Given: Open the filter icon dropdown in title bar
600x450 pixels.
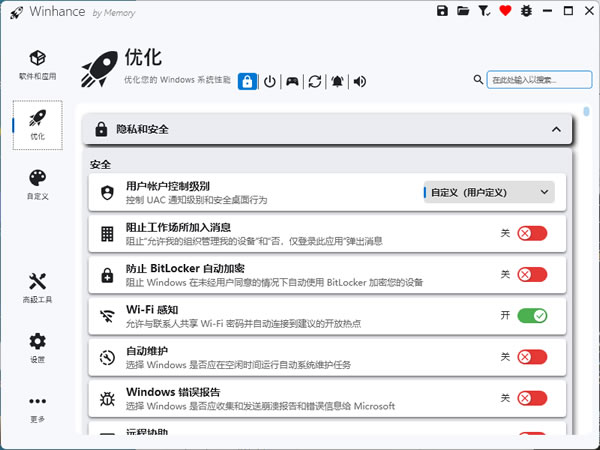Looking at the screenshot, I should (485, 11).
